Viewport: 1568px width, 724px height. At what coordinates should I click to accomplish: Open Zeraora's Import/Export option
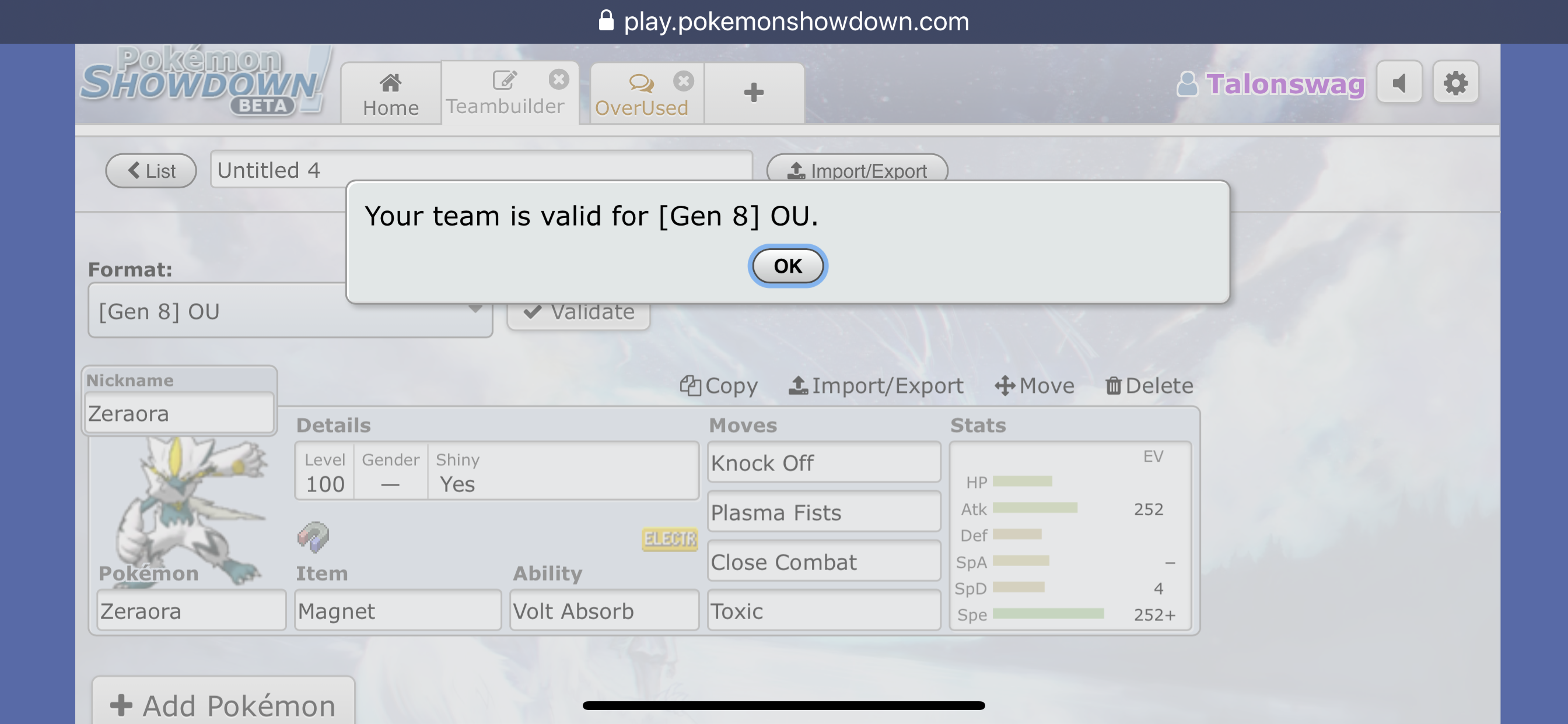tap(876, 386)
